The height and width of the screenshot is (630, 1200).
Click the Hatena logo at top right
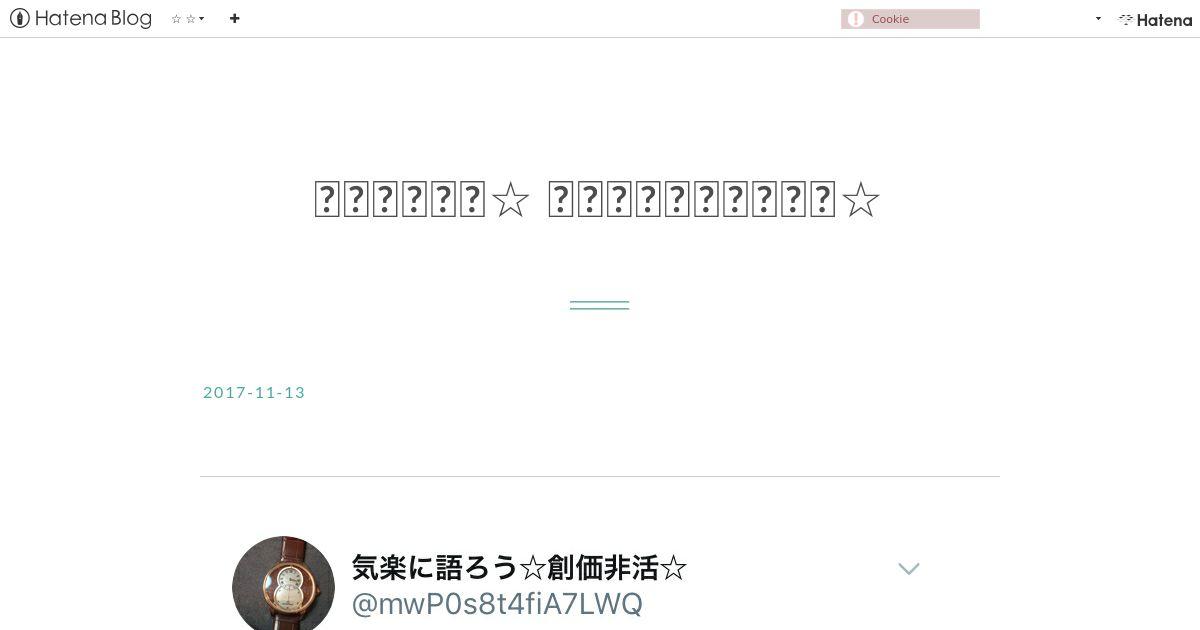pyautogui.click(x=1155, y=19)
